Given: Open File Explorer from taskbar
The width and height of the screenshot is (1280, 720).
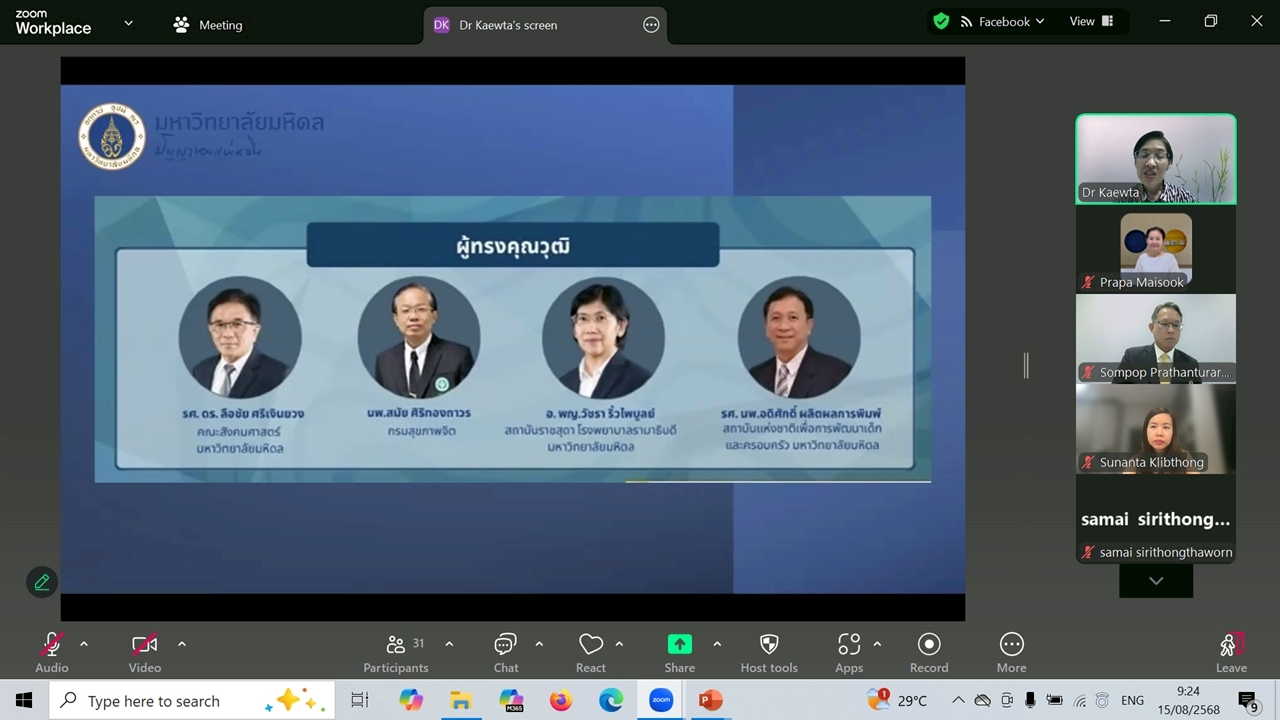Looking at the screenshot, I should click(x=461, y=700).
